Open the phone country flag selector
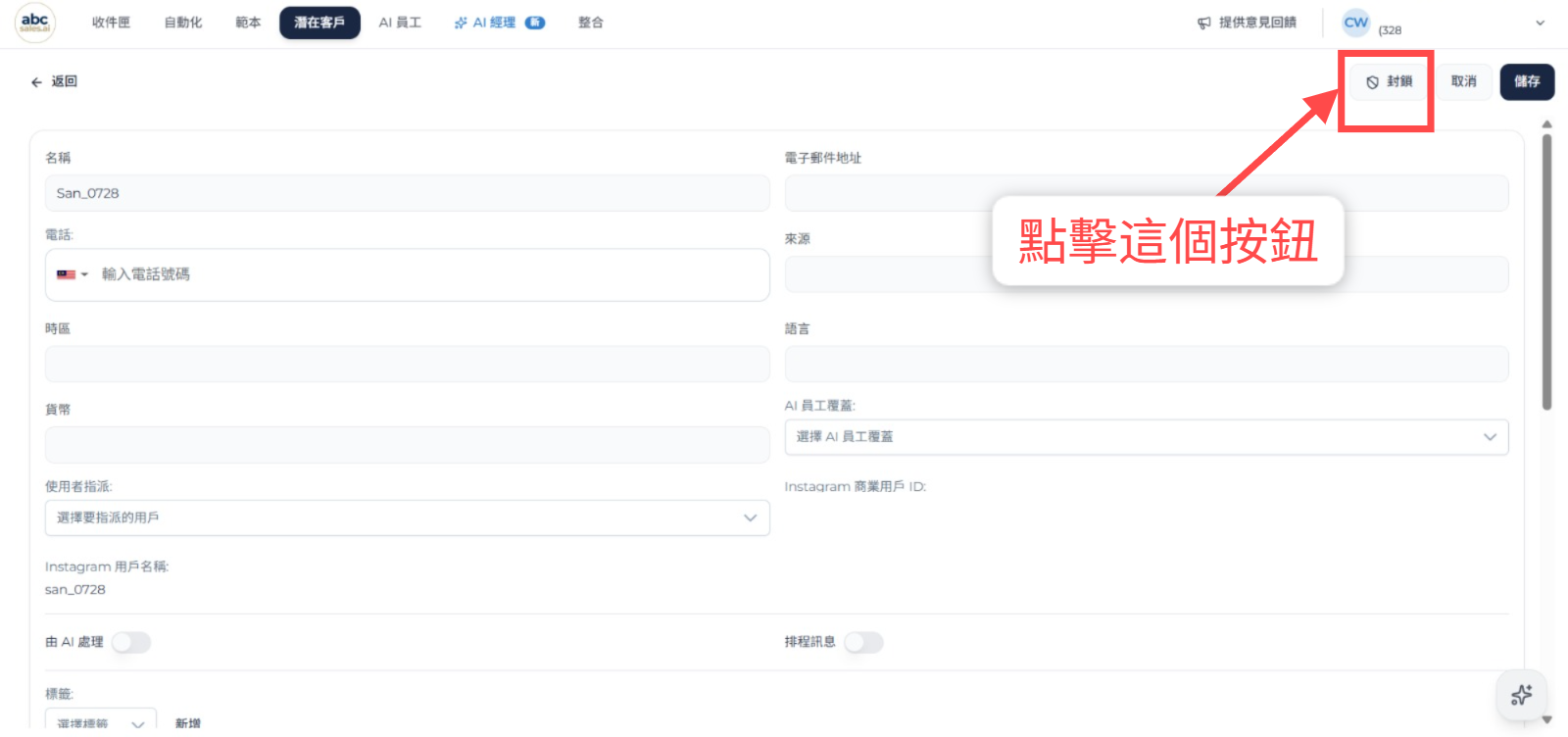This screenshot has width=1568, height=737. click(73, 274)
